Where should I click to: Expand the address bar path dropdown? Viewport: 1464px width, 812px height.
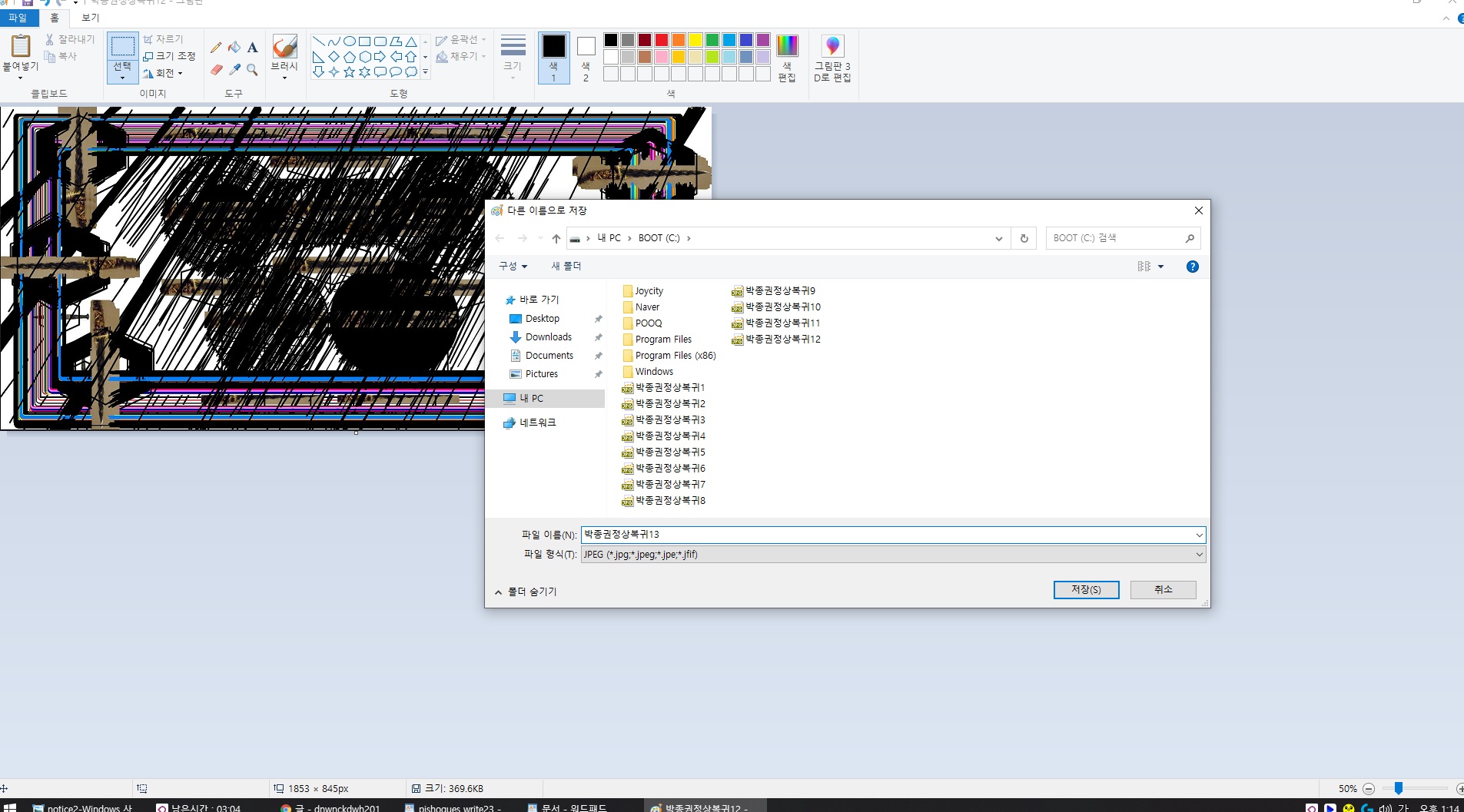point(998,238)
